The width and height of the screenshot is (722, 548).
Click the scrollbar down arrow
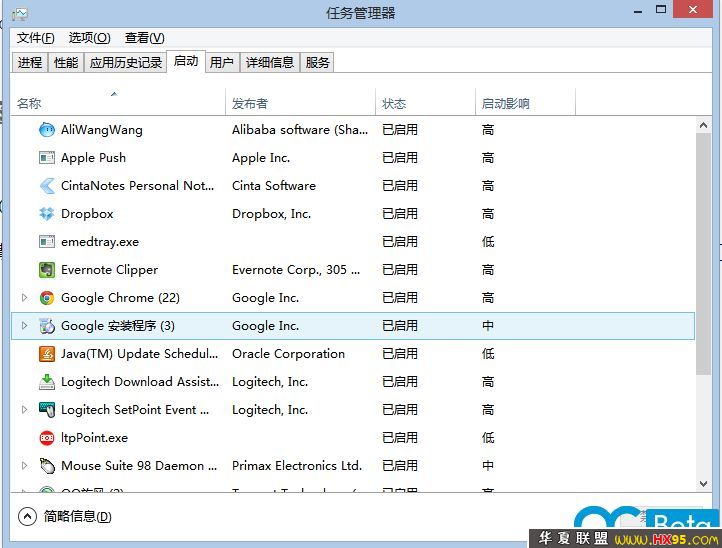[x=703, y=484]
